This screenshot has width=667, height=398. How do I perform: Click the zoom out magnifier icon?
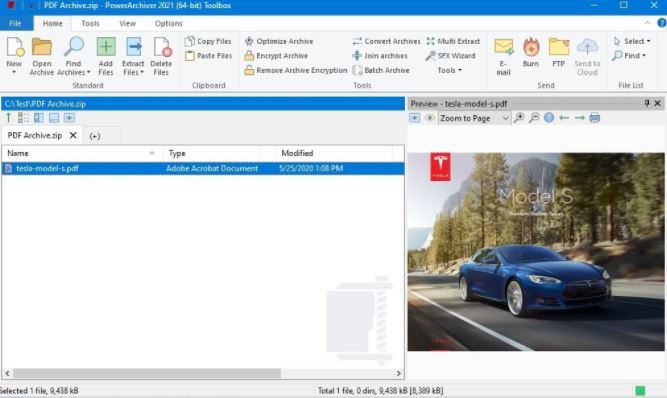534,118
